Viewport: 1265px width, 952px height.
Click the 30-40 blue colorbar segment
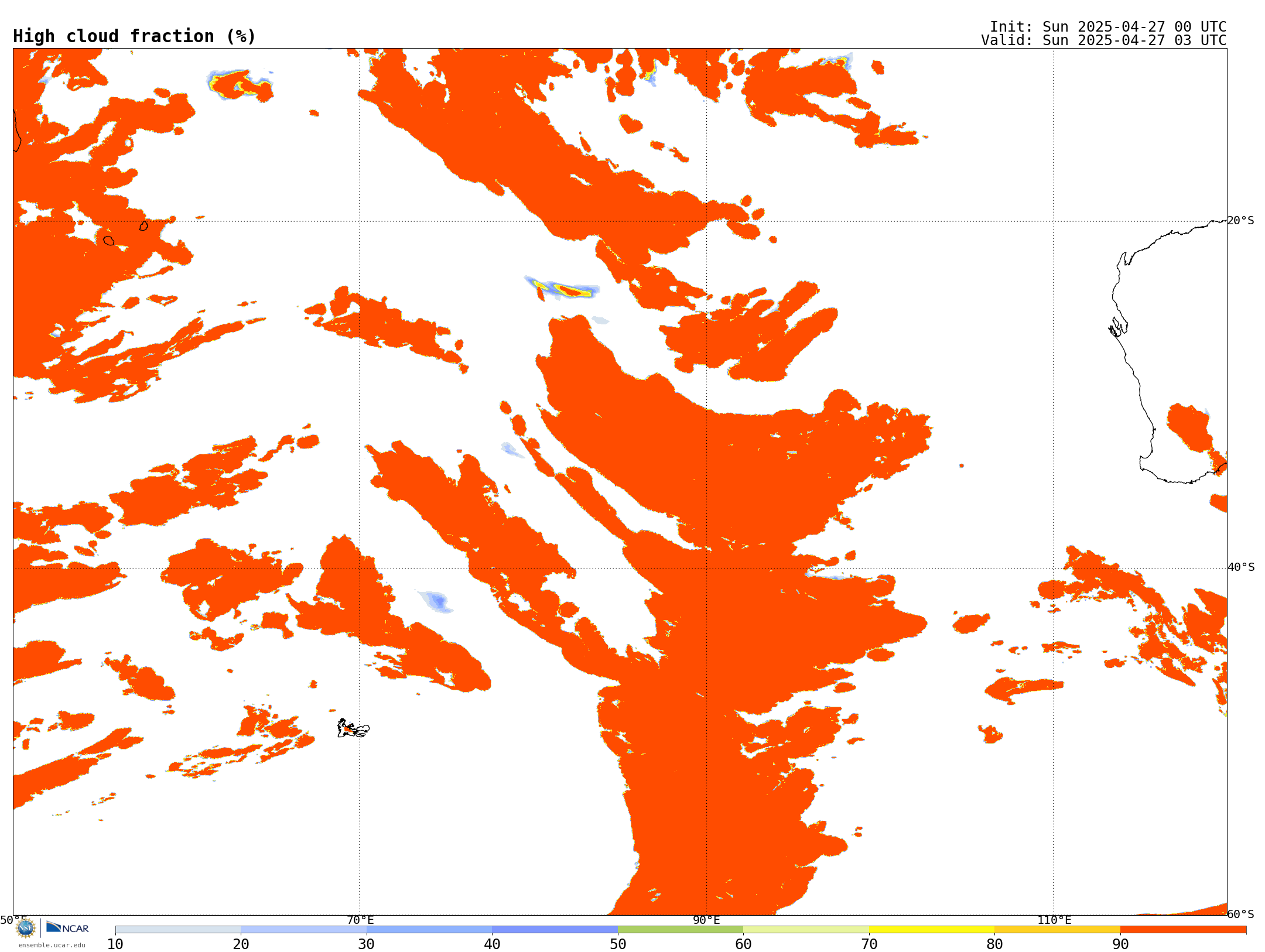(429, 930)
